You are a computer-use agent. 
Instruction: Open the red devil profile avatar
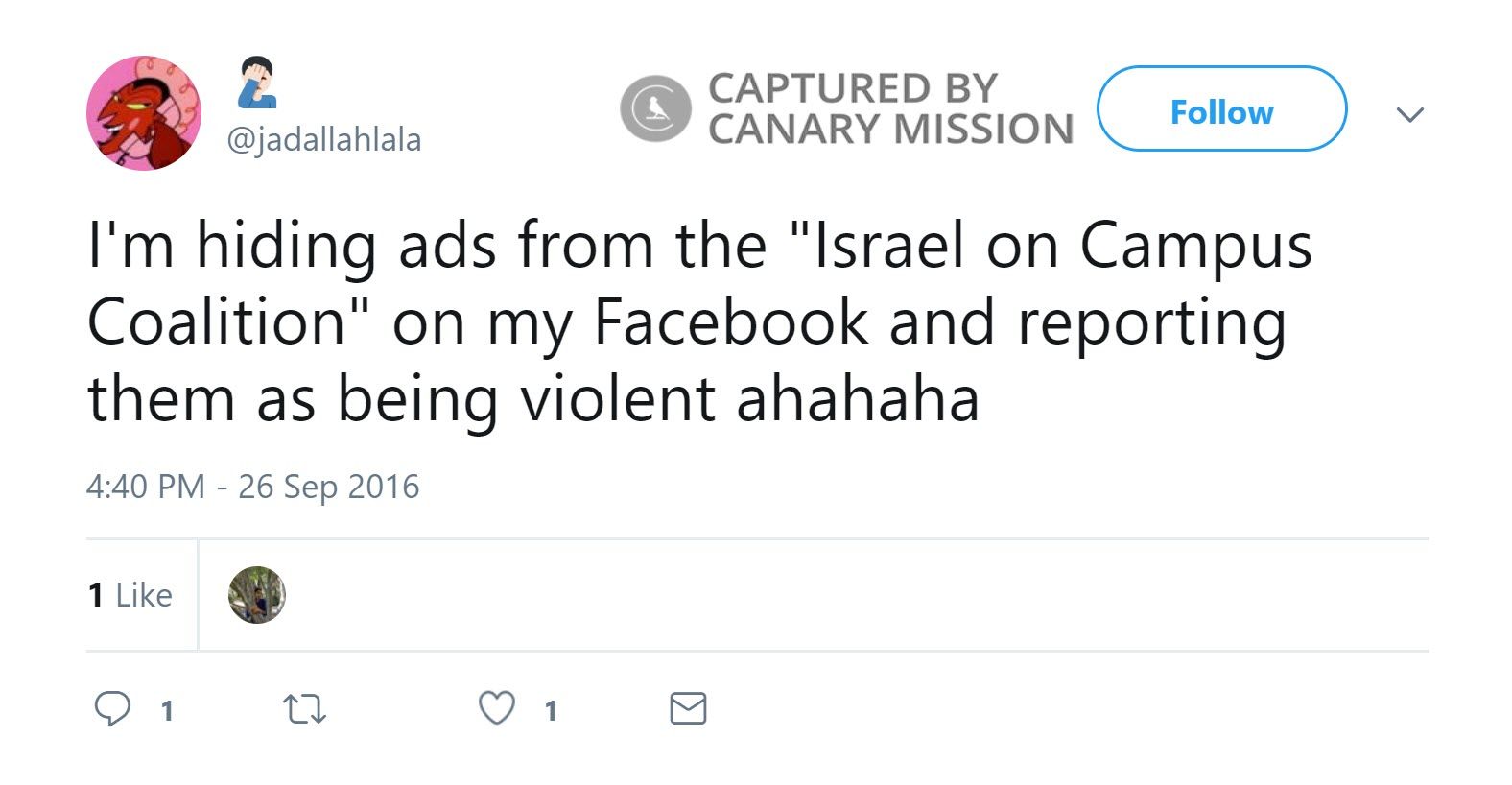(x=144, y=113)
